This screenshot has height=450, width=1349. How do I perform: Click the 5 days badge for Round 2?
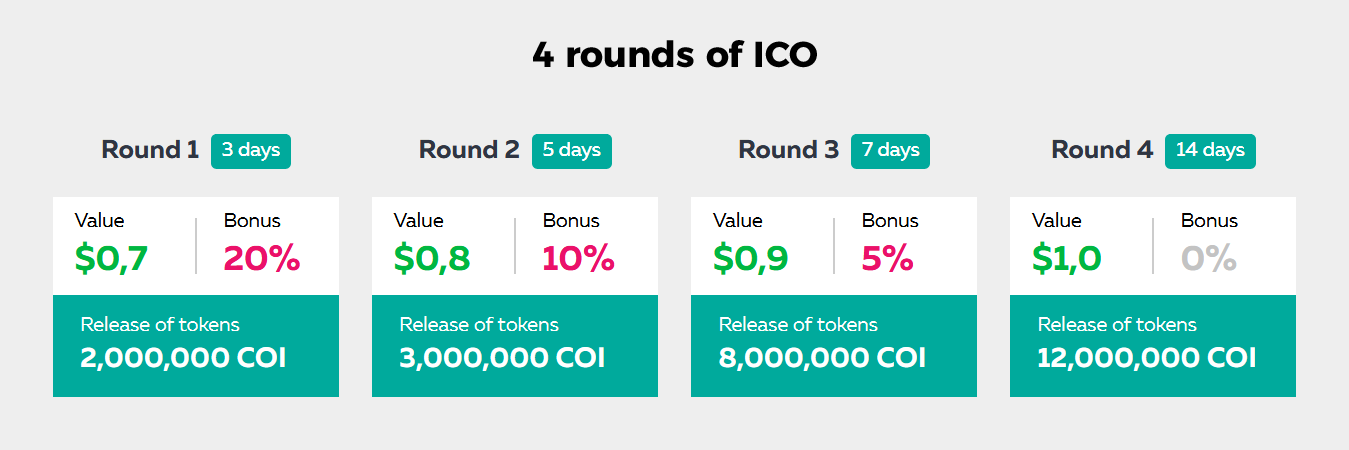(x=572, y=151)
